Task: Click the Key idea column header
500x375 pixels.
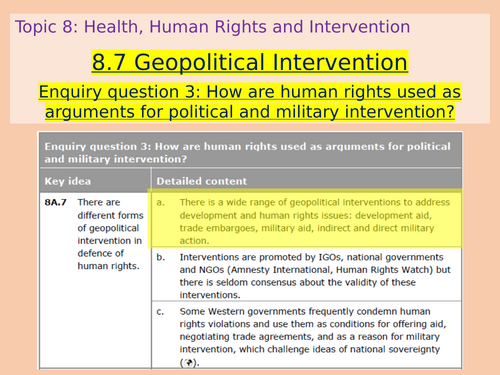Action: (x=68, y=181)
